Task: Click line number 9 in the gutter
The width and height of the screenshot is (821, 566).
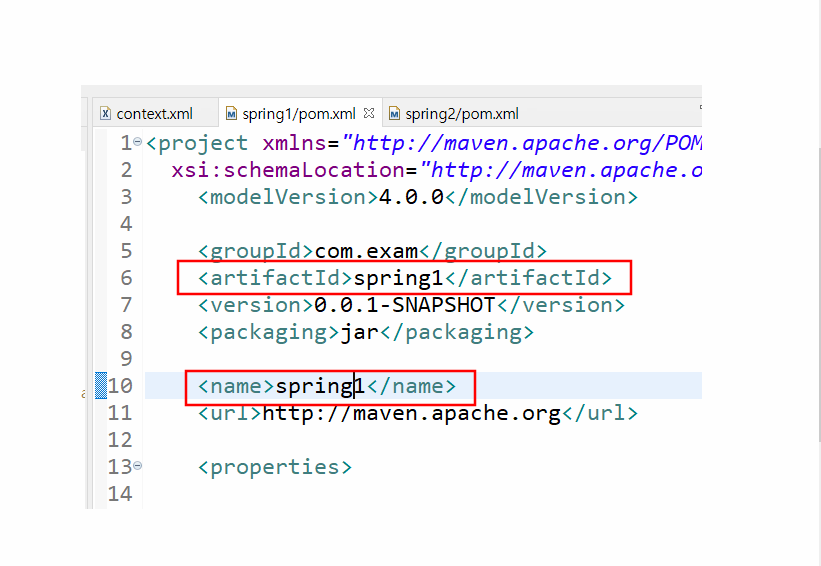Action: [x=126, y=359]
